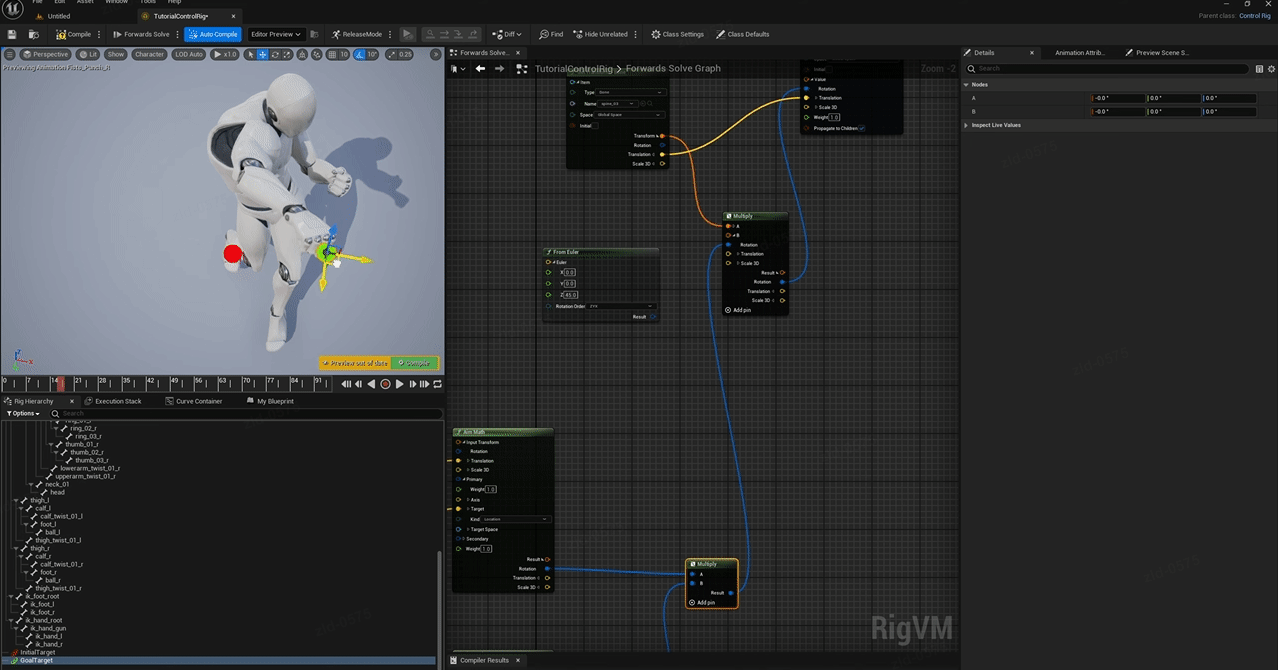Screen dimensions: 1278x670
Task: Toggle the timeline loop button
Action: [437, 384]
